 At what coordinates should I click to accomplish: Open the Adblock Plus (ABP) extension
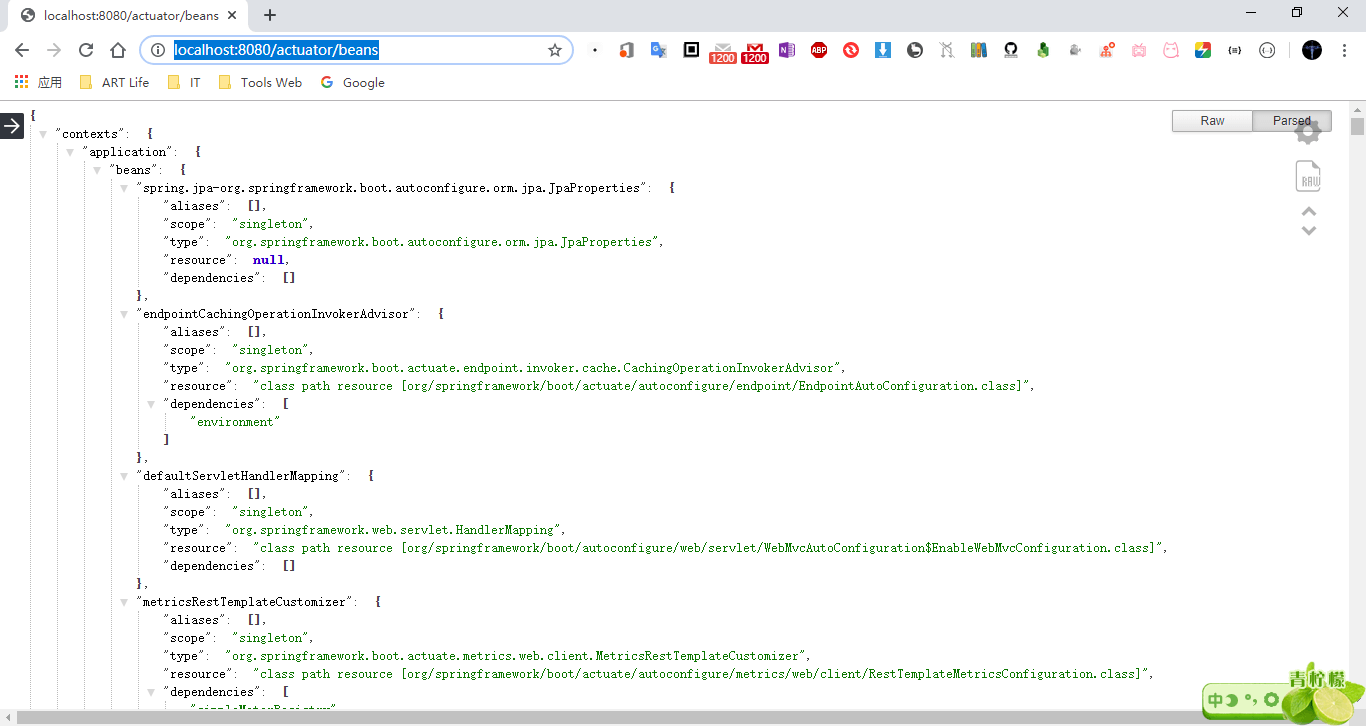(819, 50)
